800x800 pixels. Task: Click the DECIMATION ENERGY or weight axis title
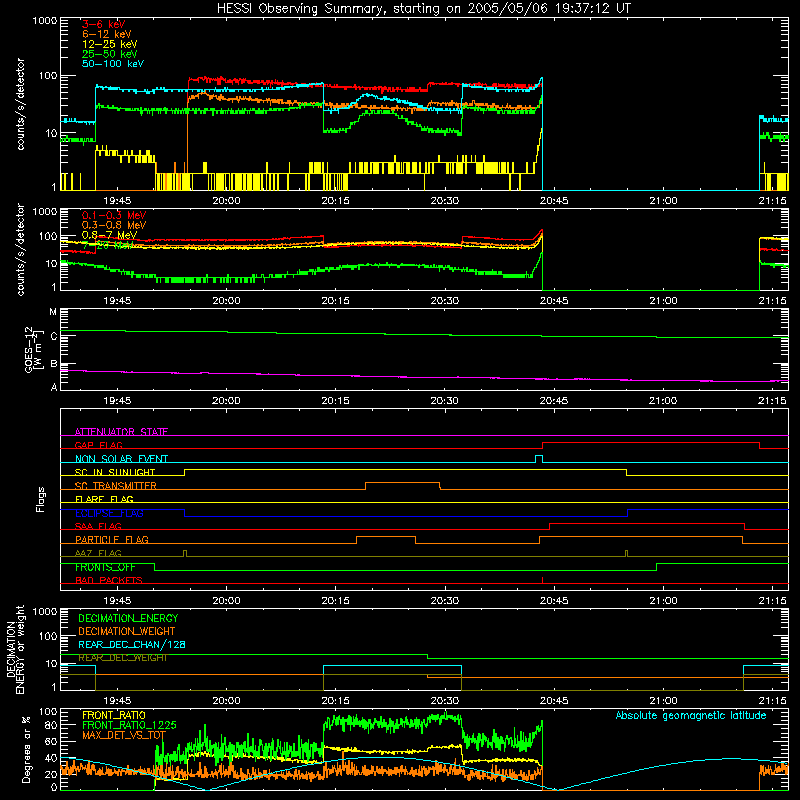[x=15, y=649]
